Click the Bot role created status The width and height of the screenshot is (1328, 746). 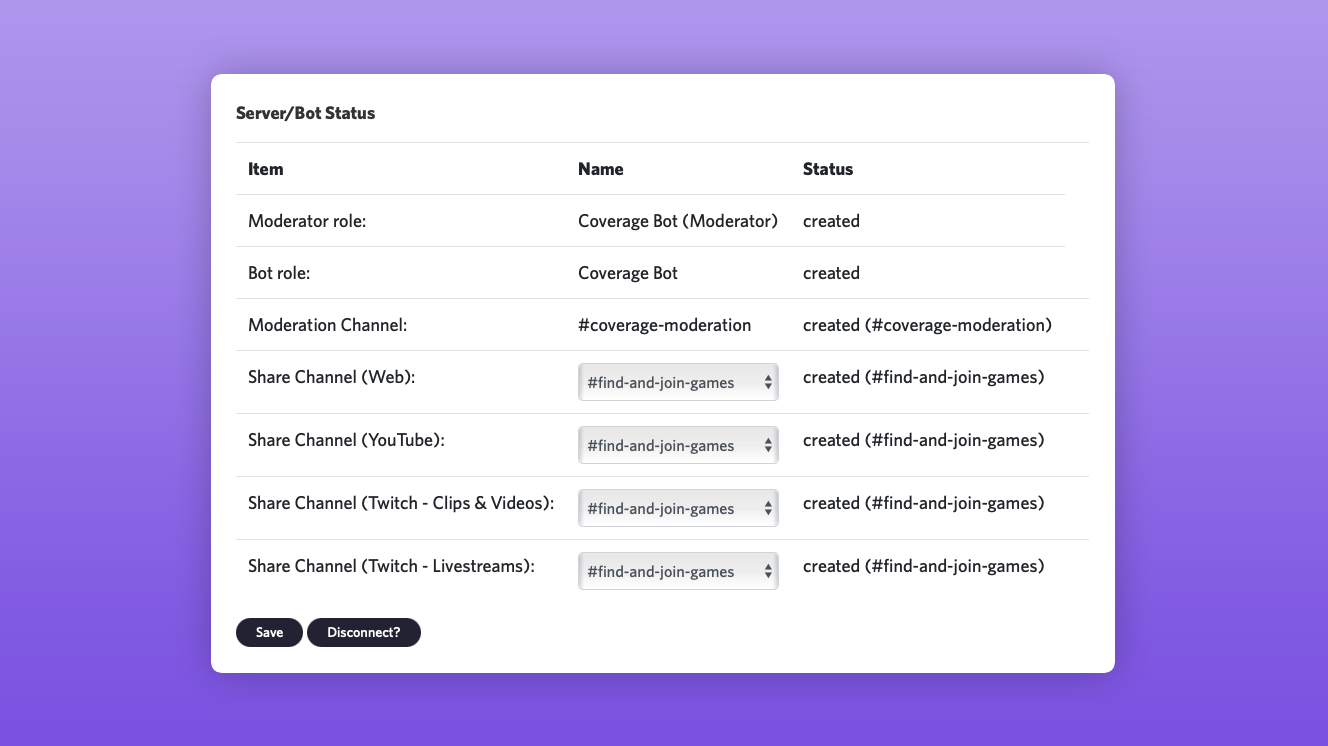(831, 272)
